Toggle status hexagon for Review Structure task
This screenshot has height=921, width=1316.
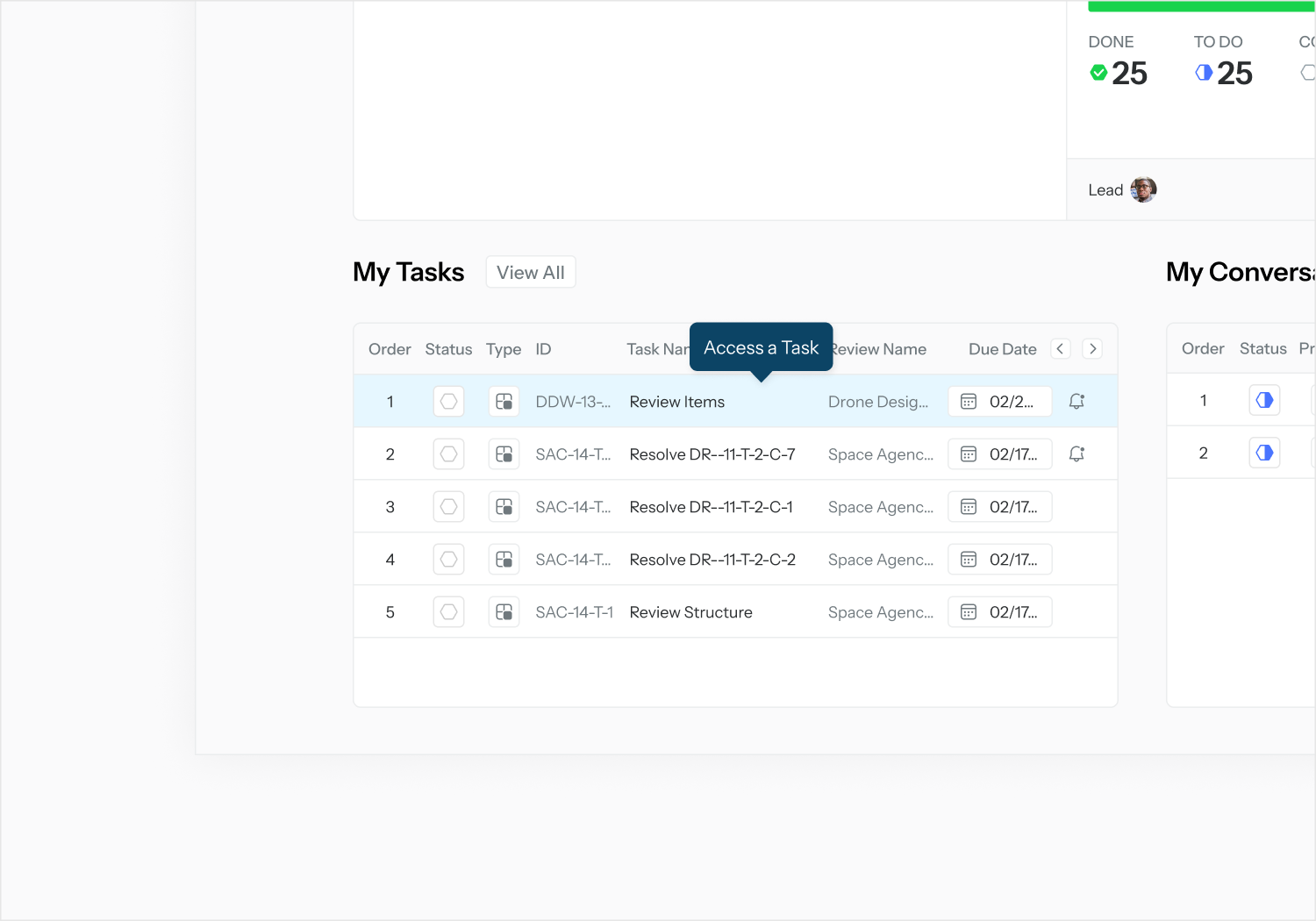pos(448,612)
